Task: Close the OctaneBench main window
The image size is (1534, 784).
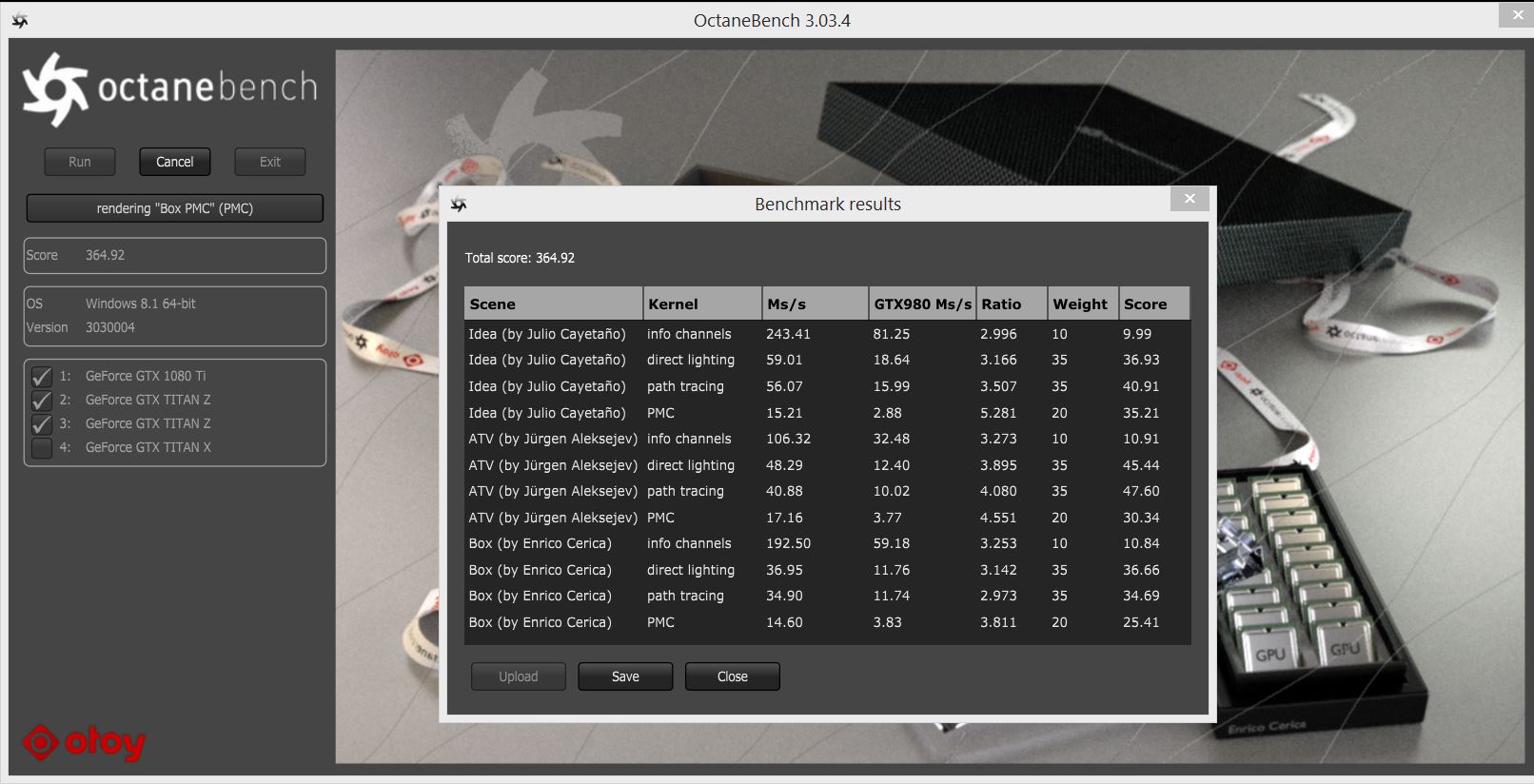Action: point(1515,15)
